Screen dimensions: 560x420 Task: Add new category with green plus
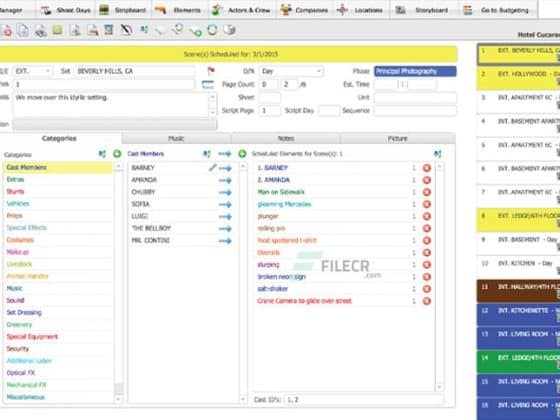click(117, 154)
